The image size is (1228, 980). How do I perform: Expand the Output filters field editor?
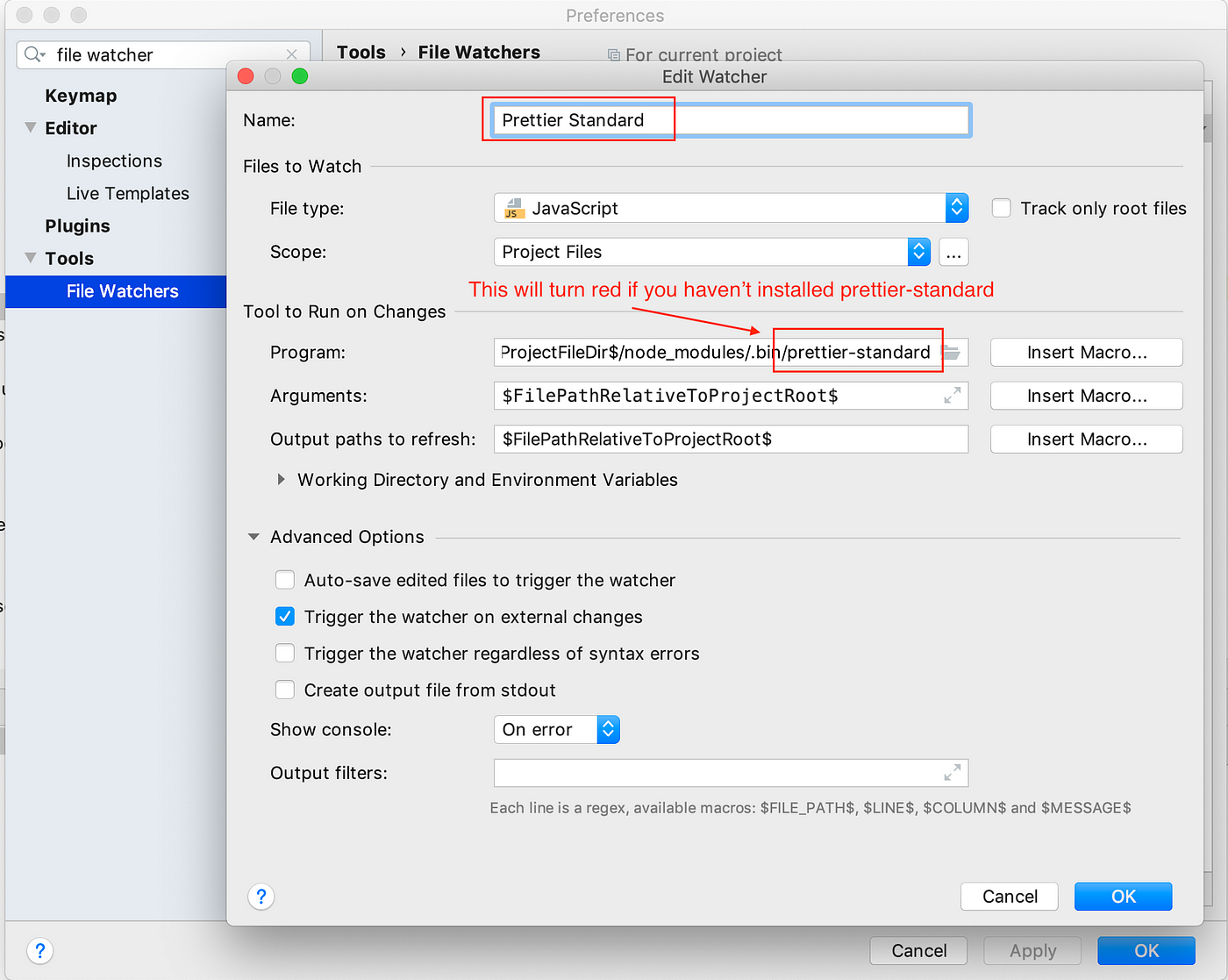pos(953,773)
